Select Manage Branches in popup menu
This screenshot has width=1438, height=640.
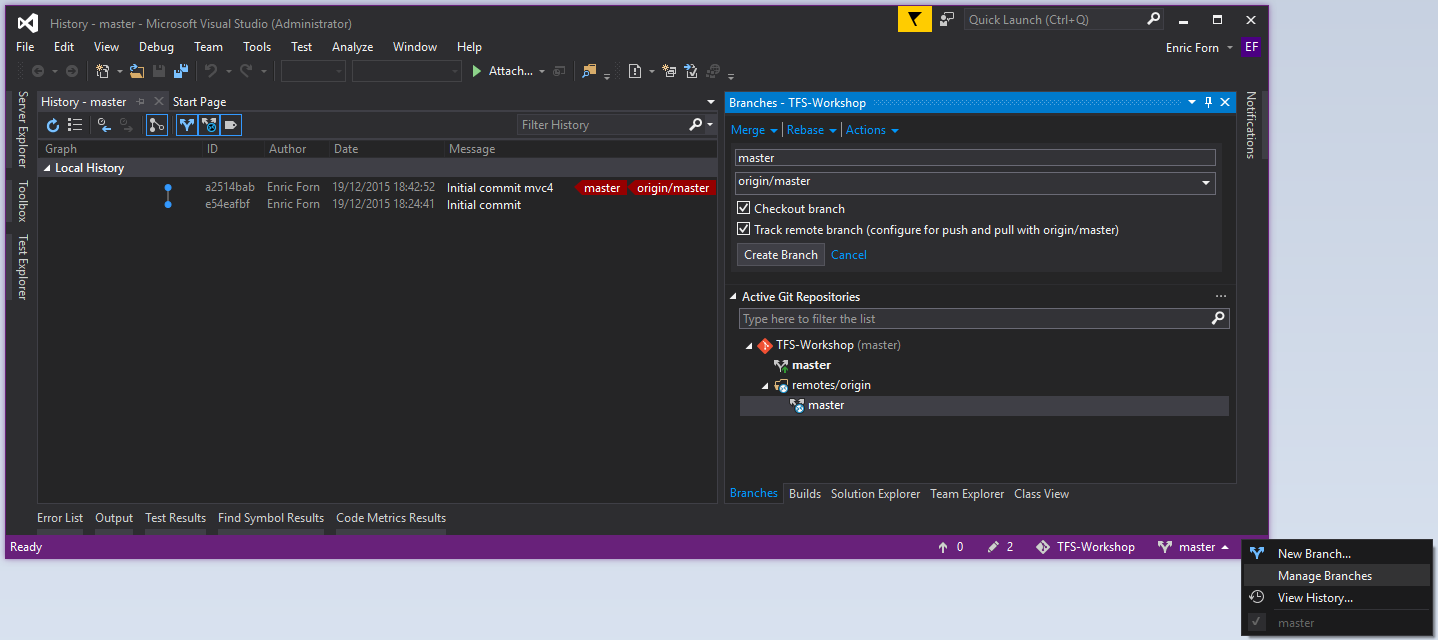coord(1337,576)
